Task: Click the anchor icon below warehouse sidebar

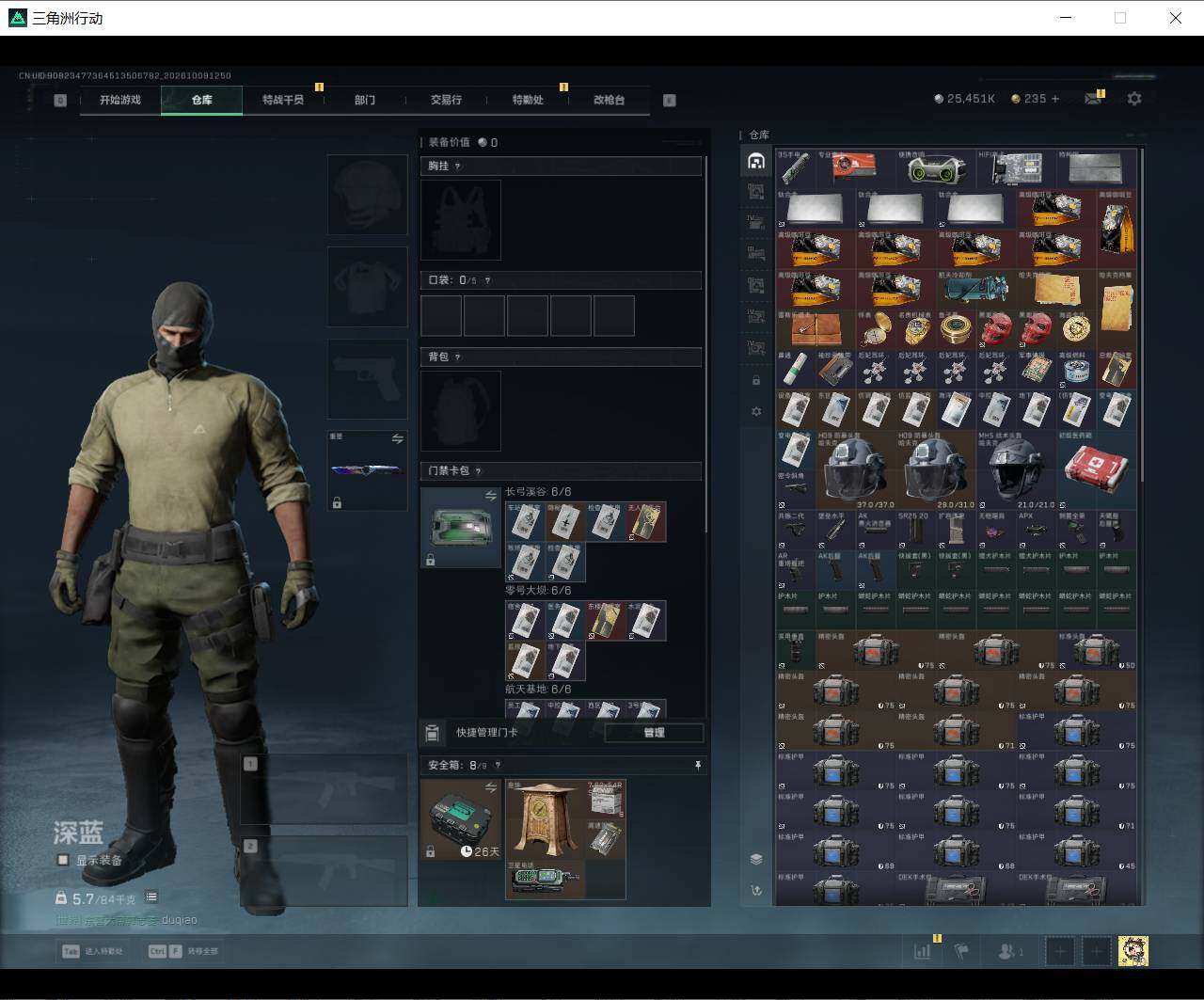Action: tap(756, 890)
